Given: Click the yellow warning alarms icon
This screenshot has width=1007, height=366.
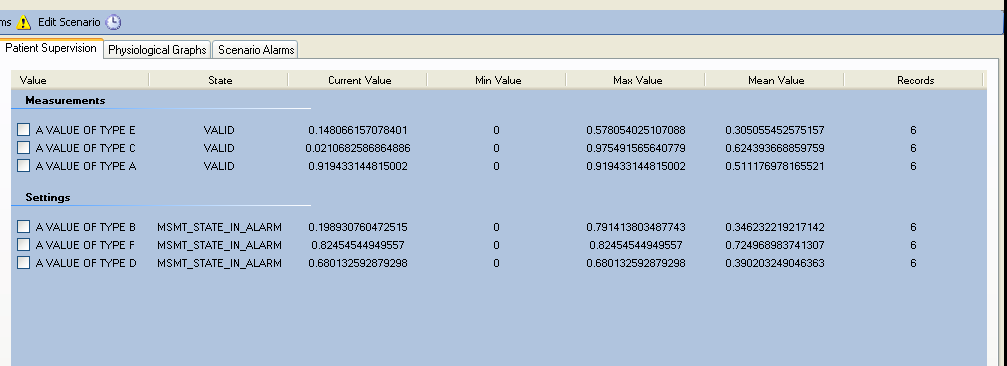Looking at the screenshot, I should 24,22.
